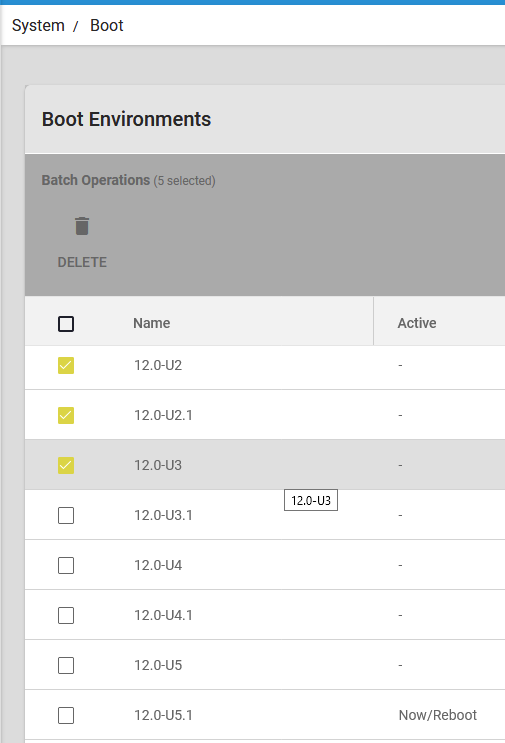Check the 12.0-U4.1 boot environment

pos(66,616)
